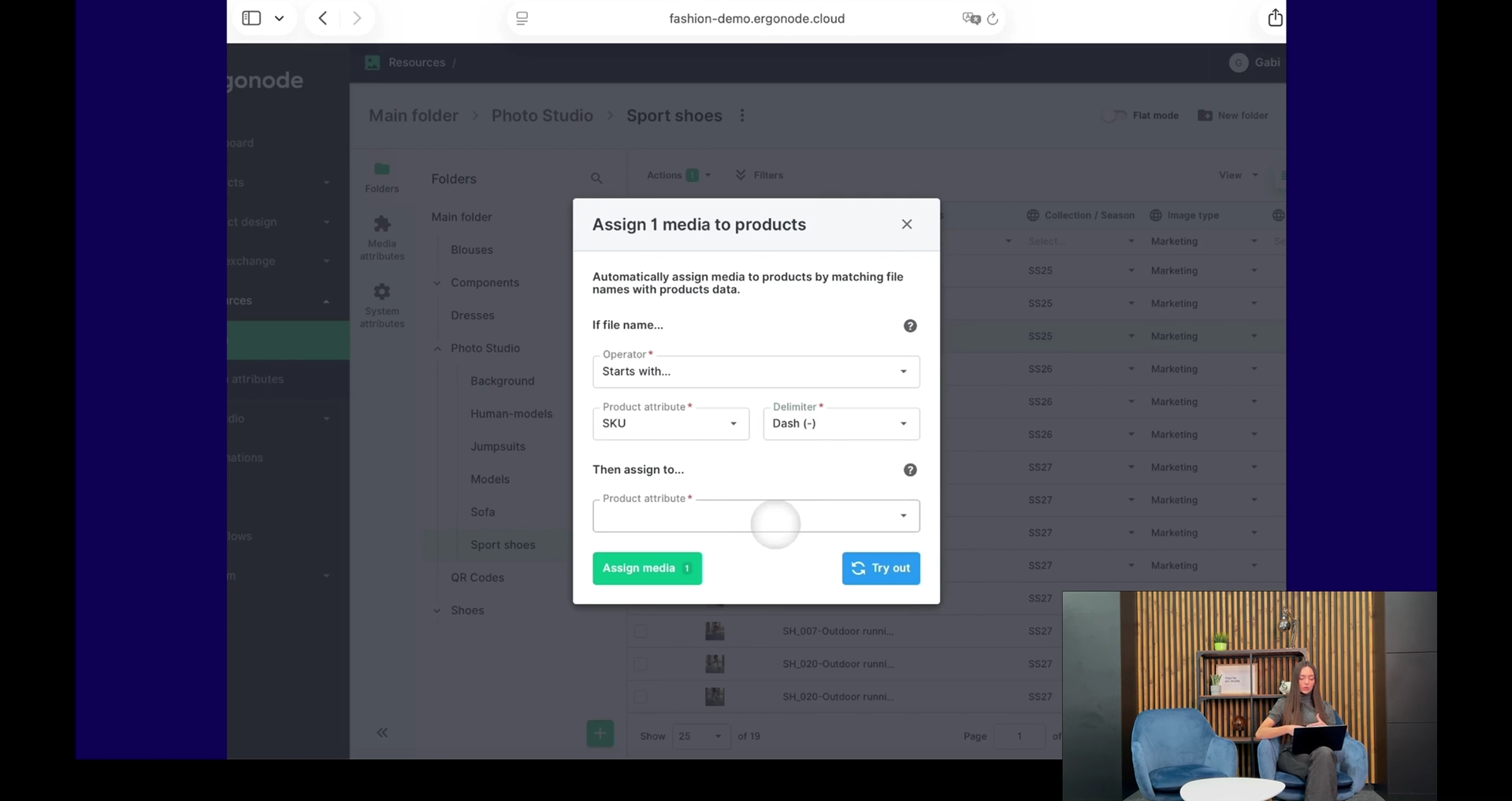Select the Dresses folder
Image resolution: width=1512 pixels, height=801 pixels.
pos(473,315)
